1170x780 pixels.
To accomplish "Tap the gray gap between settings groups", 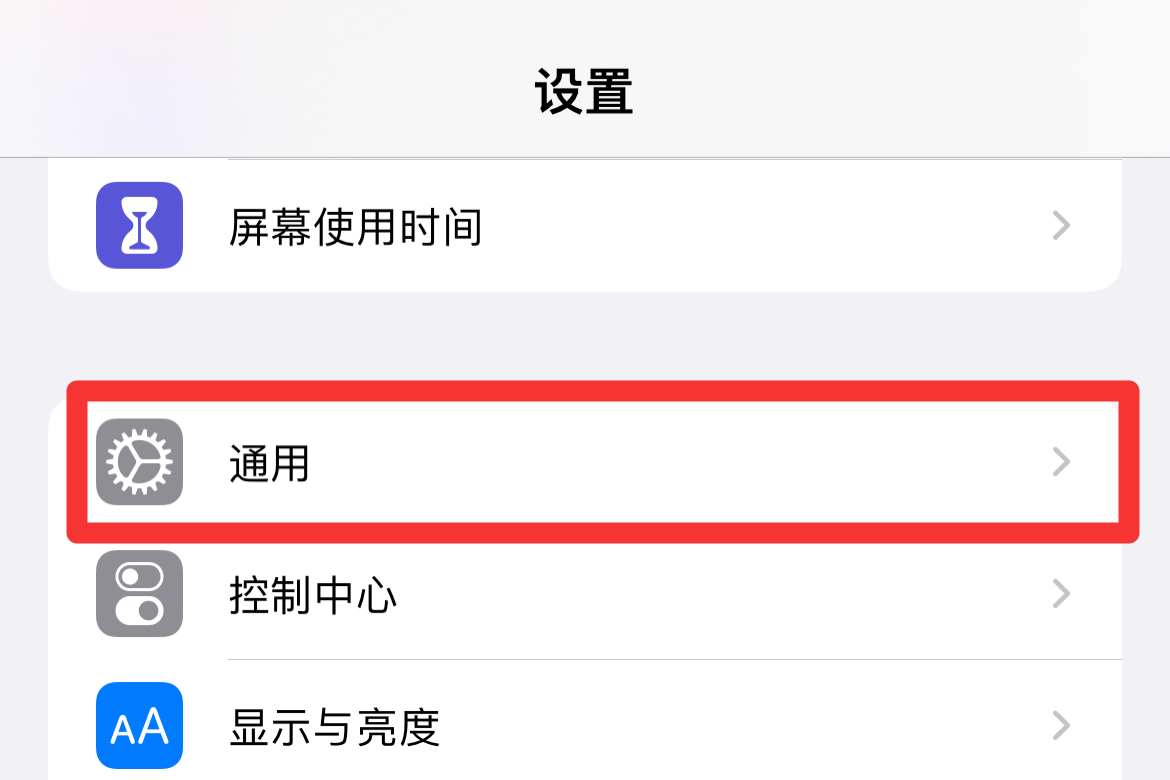I will click(585, 336).
